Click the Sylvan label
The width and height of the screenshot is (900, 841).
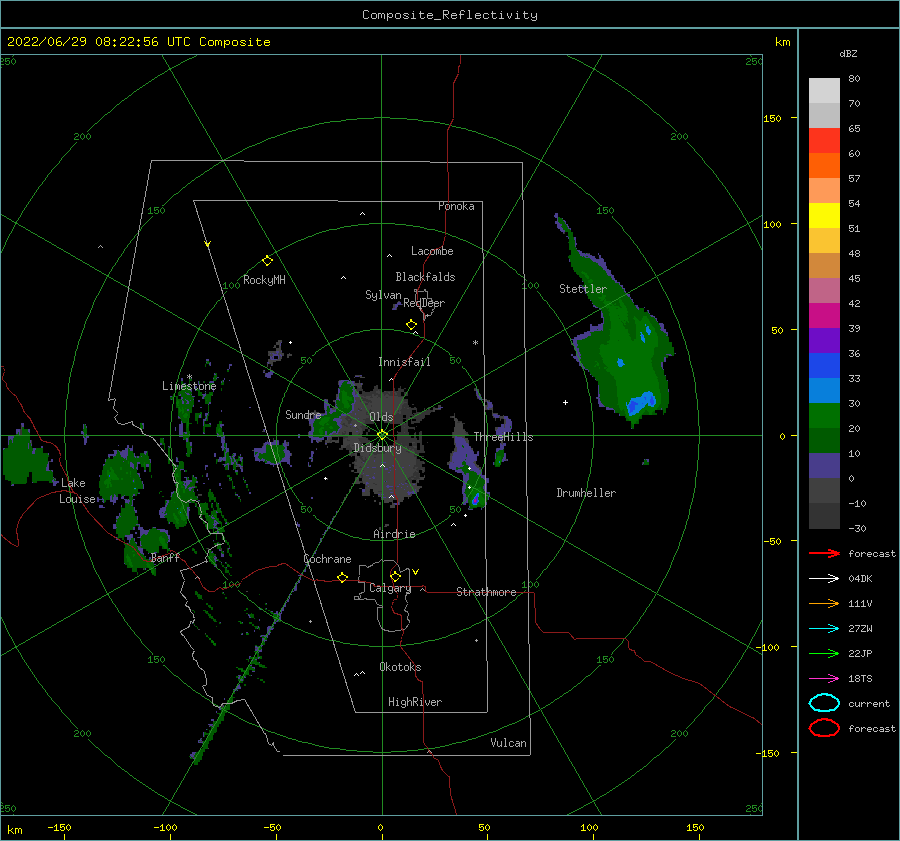383,295
